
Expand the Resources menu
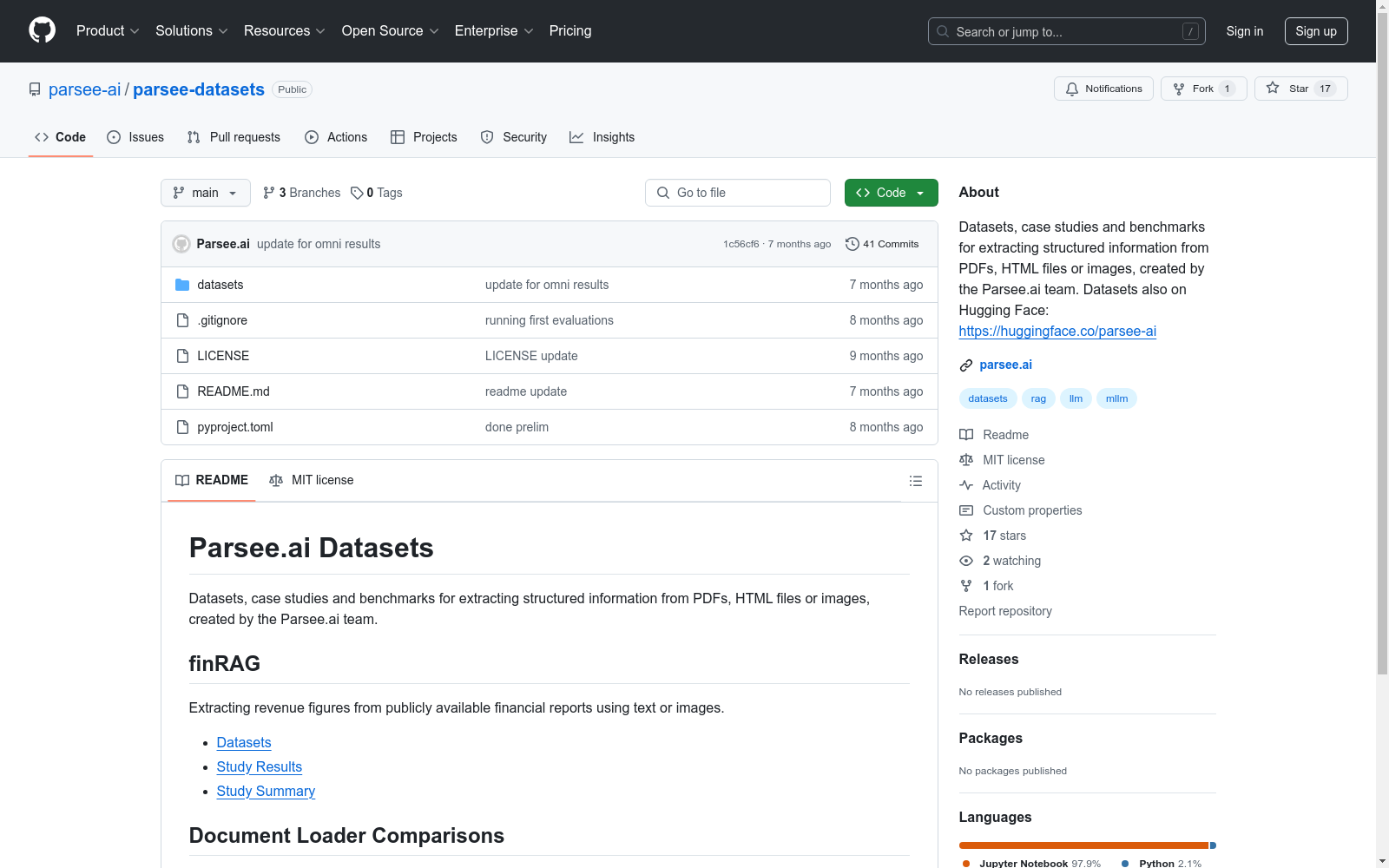point(285,30)
